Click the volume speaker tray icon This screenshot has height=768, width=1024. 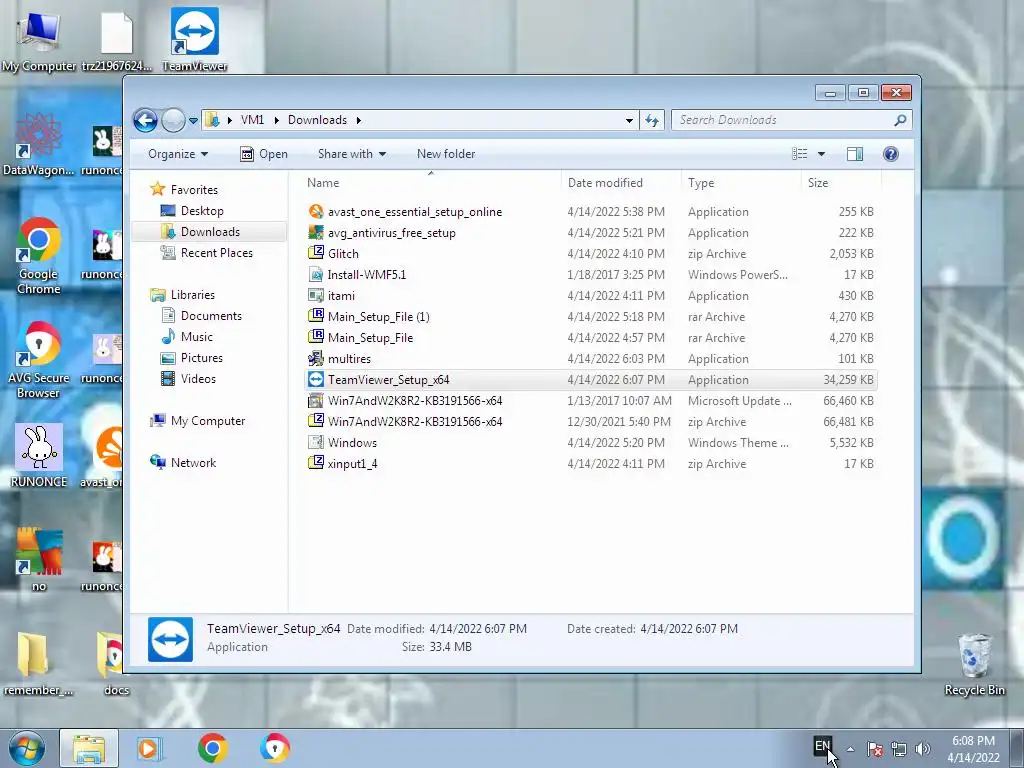[923, 749]
